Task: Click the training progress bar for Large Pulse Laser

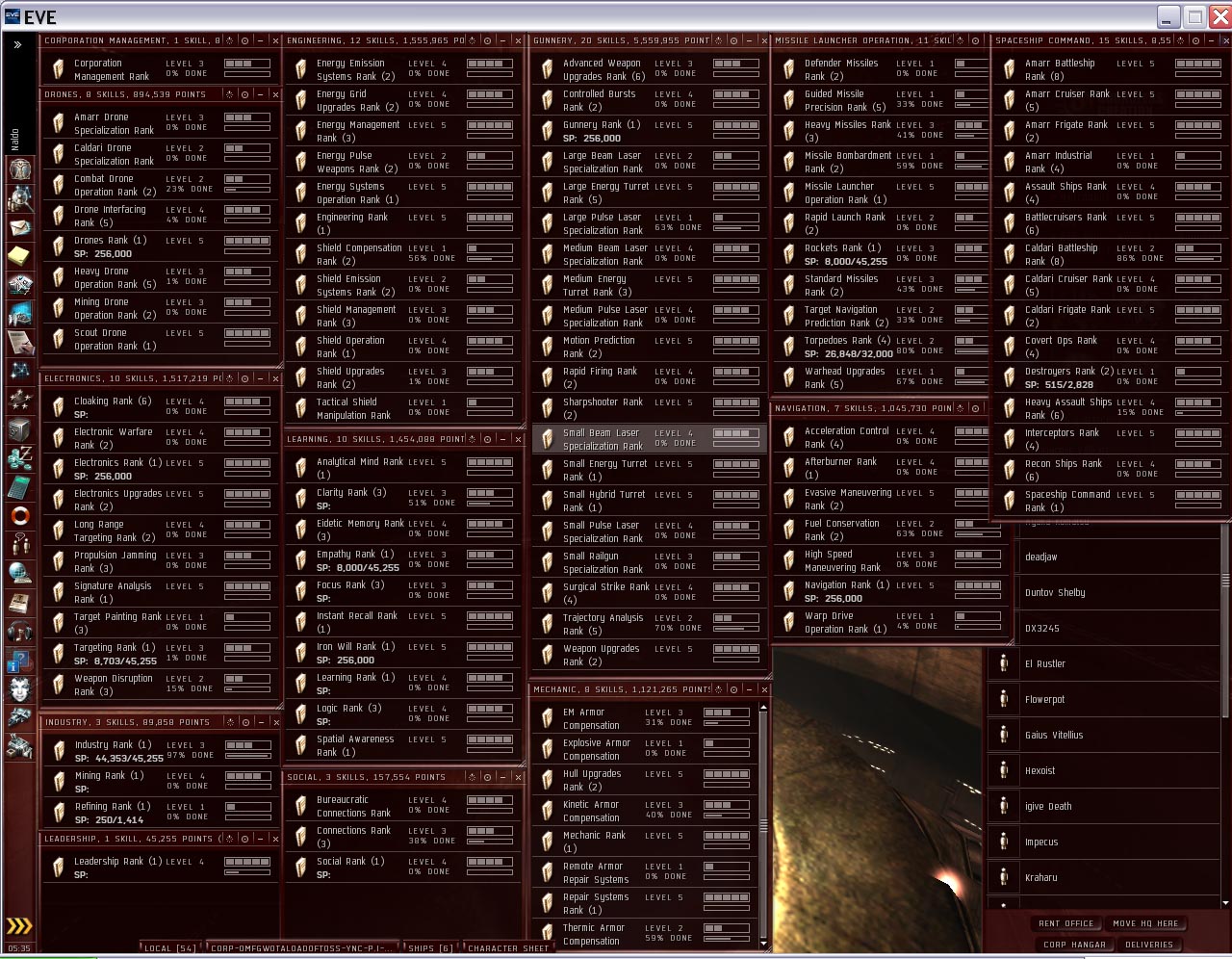Action: pos(735,228)
